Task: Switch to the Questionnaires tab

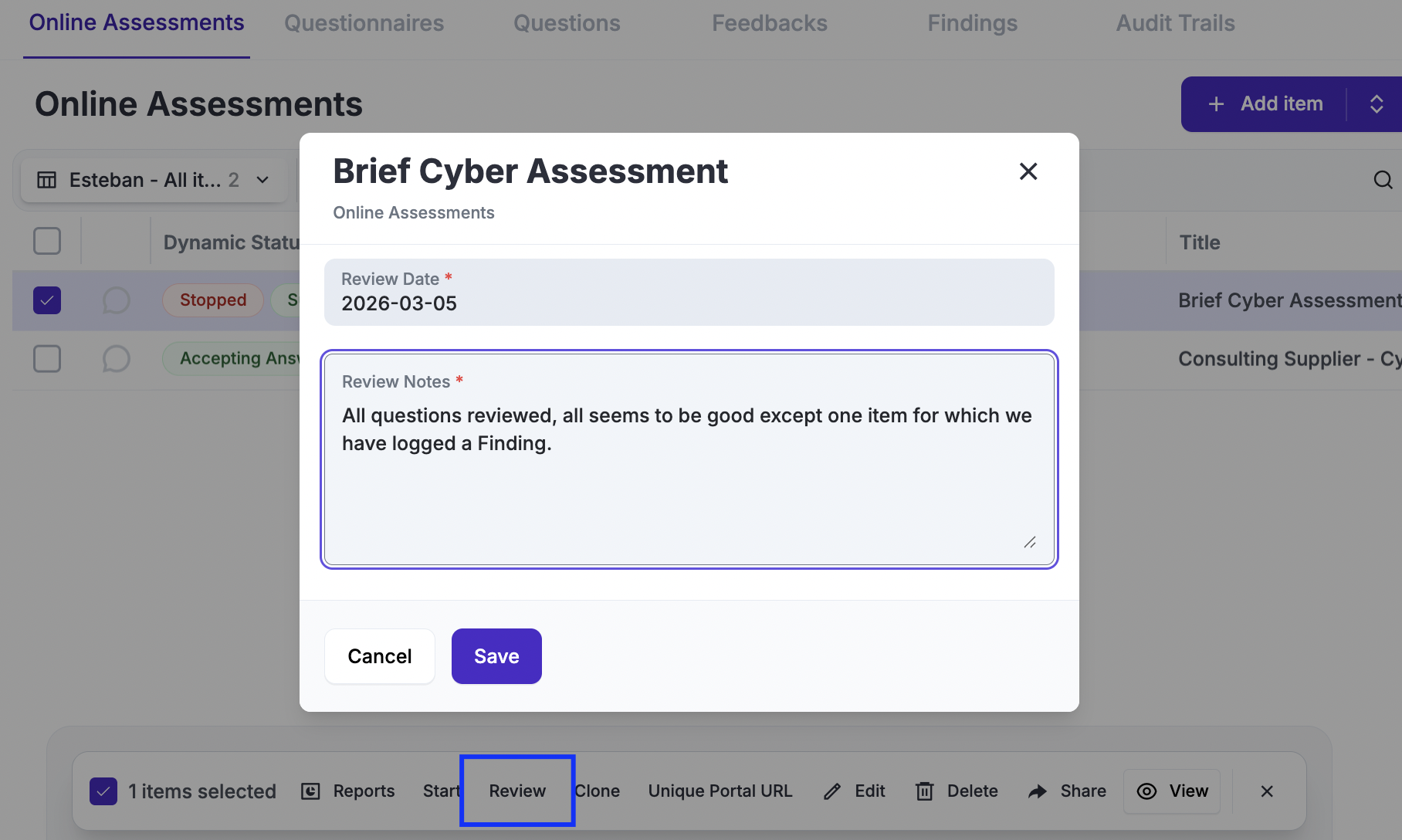Action: point(364,23)
